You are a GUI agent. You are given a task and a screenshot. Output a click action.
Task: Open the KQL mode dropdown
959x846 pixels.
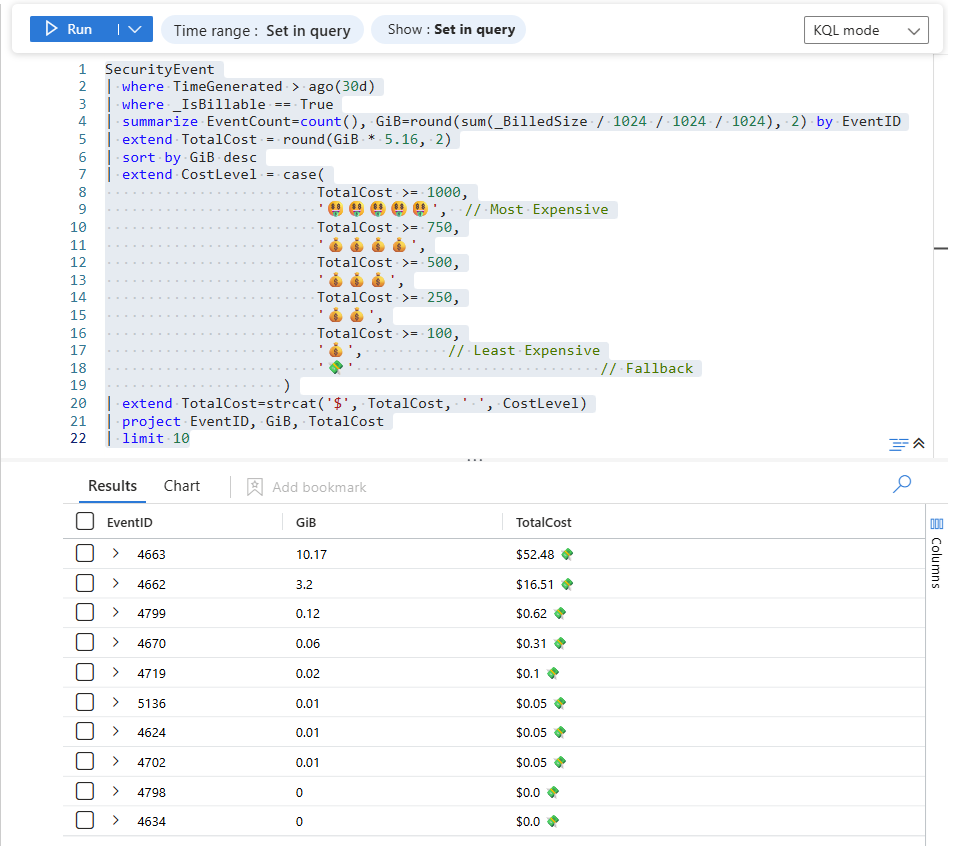[865, 30]
